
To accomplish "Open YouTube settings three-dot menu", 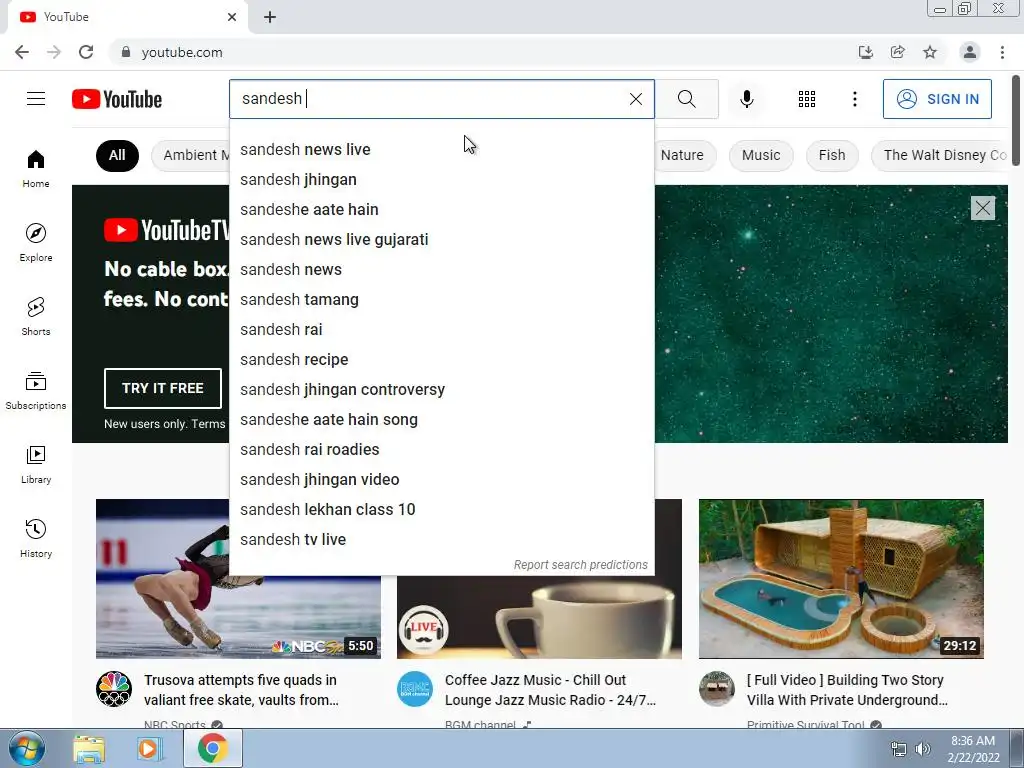I will pos(854,99).
